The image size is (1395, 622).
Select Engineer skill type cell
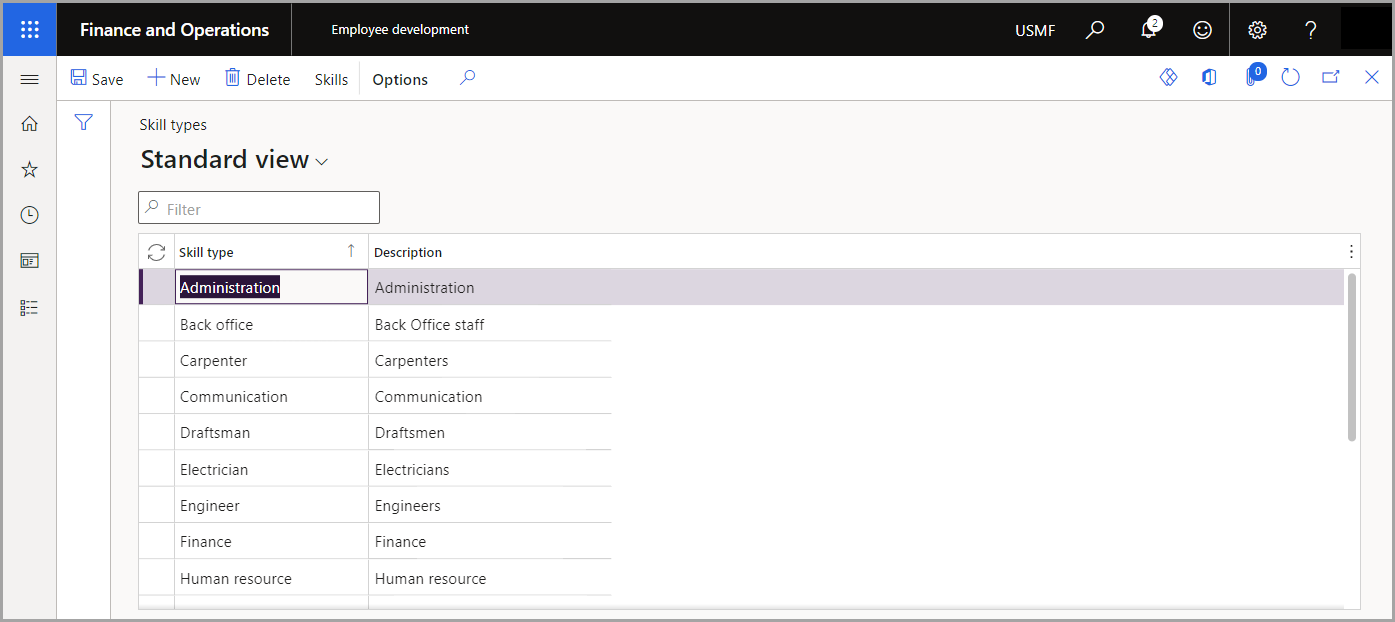pyautogui.click(x=271, y=505)
